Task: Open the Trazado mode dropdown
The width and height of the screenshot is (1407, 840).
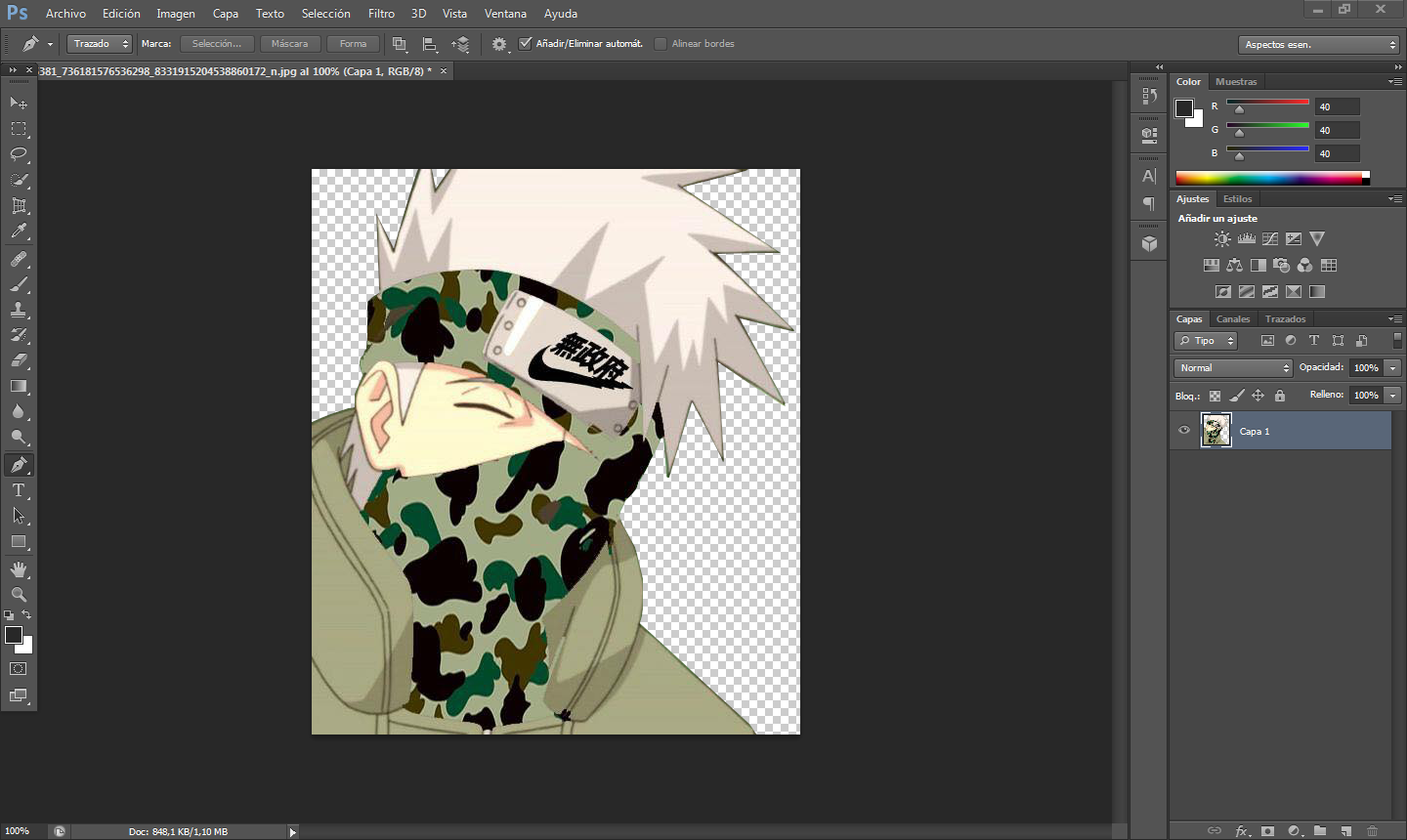Action: point(99,44)
